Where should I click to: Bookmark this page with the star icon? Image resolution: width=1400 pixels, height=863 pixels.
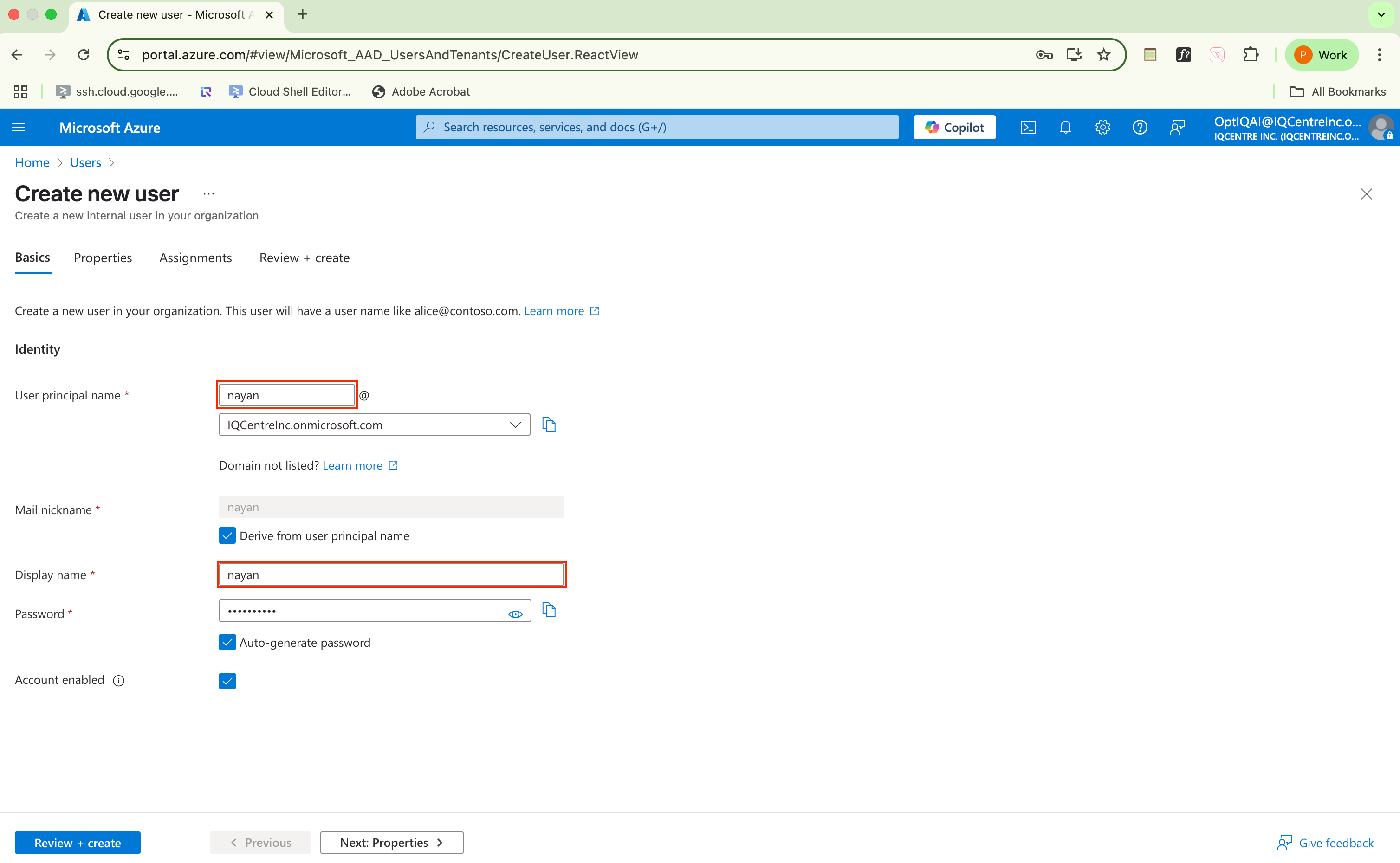(x=1104, y=55)
